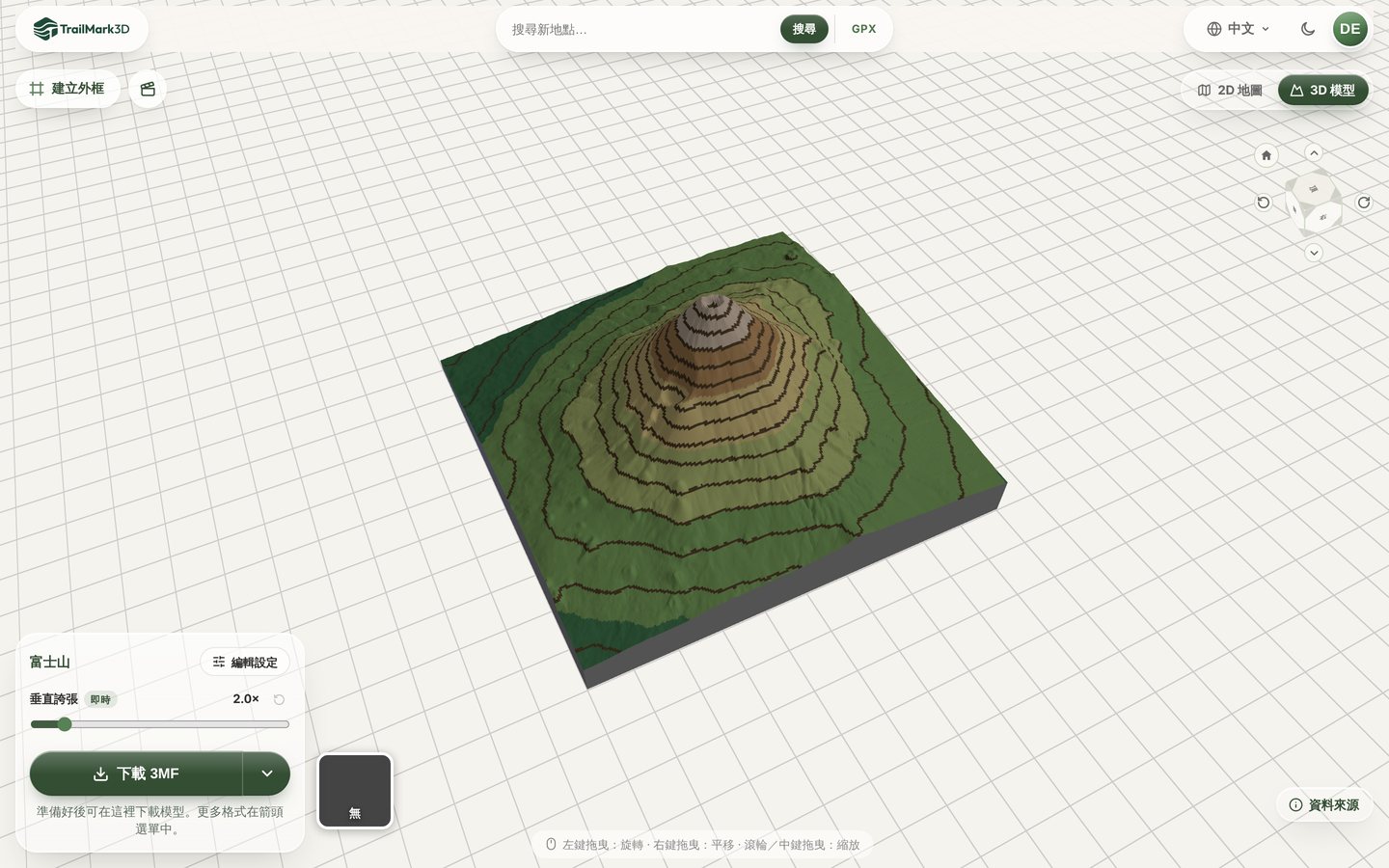Switch to the 2D 地圖 tab
This screenshot has height=868, width=1389.
[x=1230, y=90]
